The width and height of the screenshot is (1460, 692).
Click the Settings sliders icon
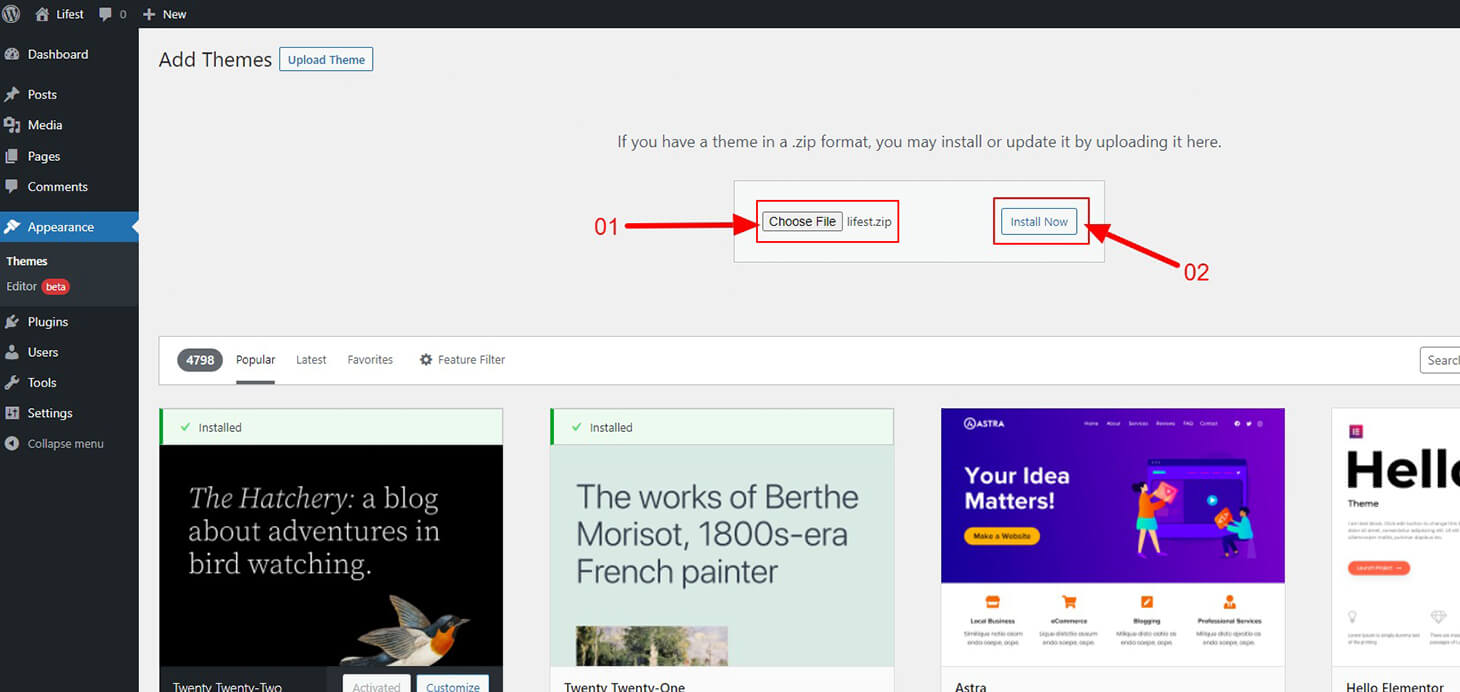(x=12, y=413)
